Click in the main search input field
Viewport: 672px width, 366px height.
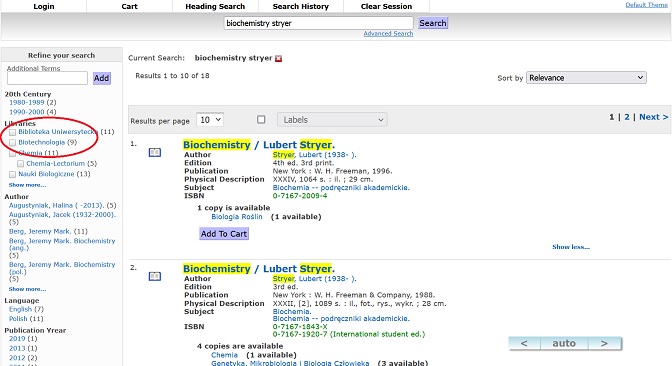pos(318,23)
